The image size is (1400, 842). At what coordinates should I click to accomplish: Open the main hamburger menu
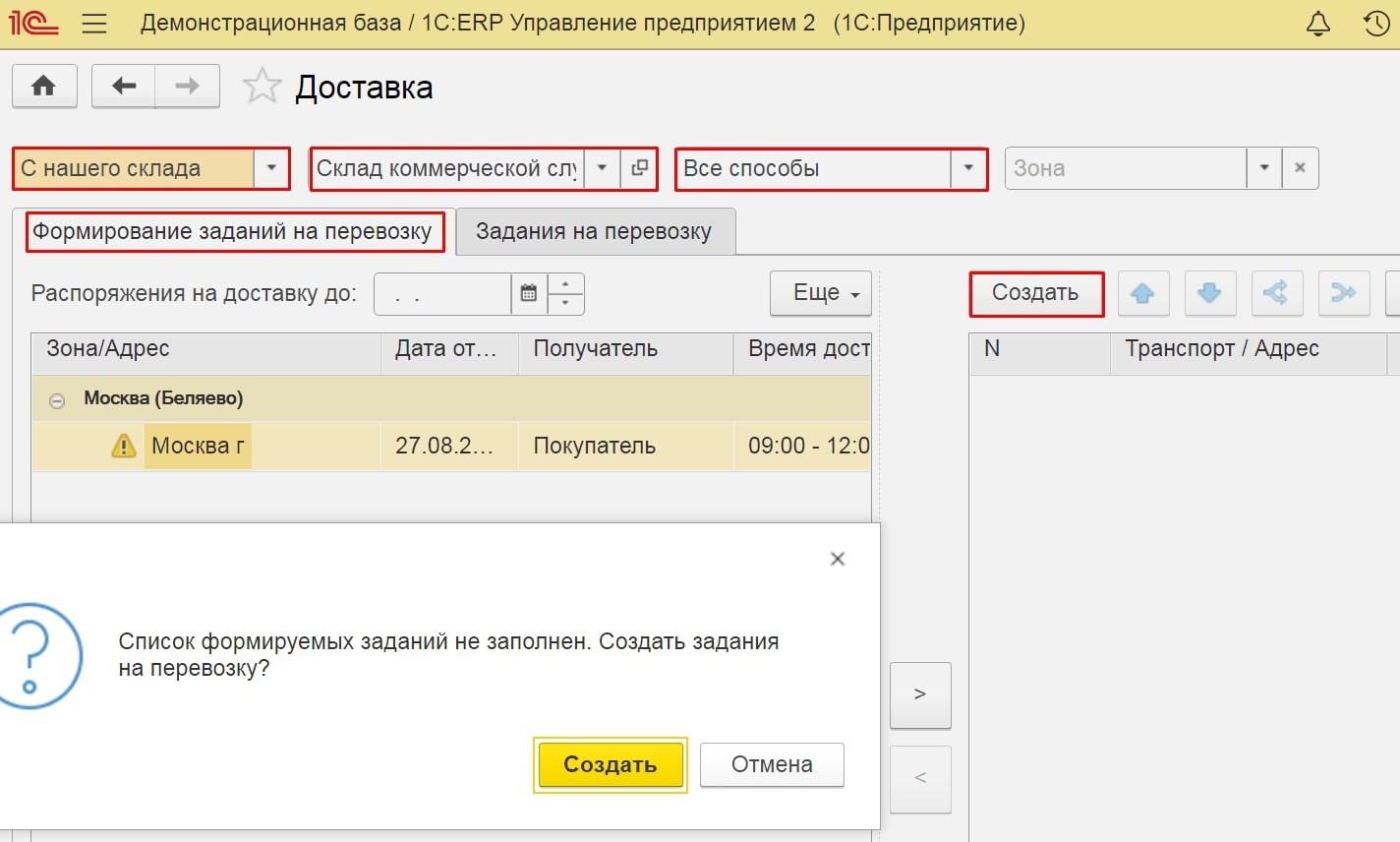(94, 22)
